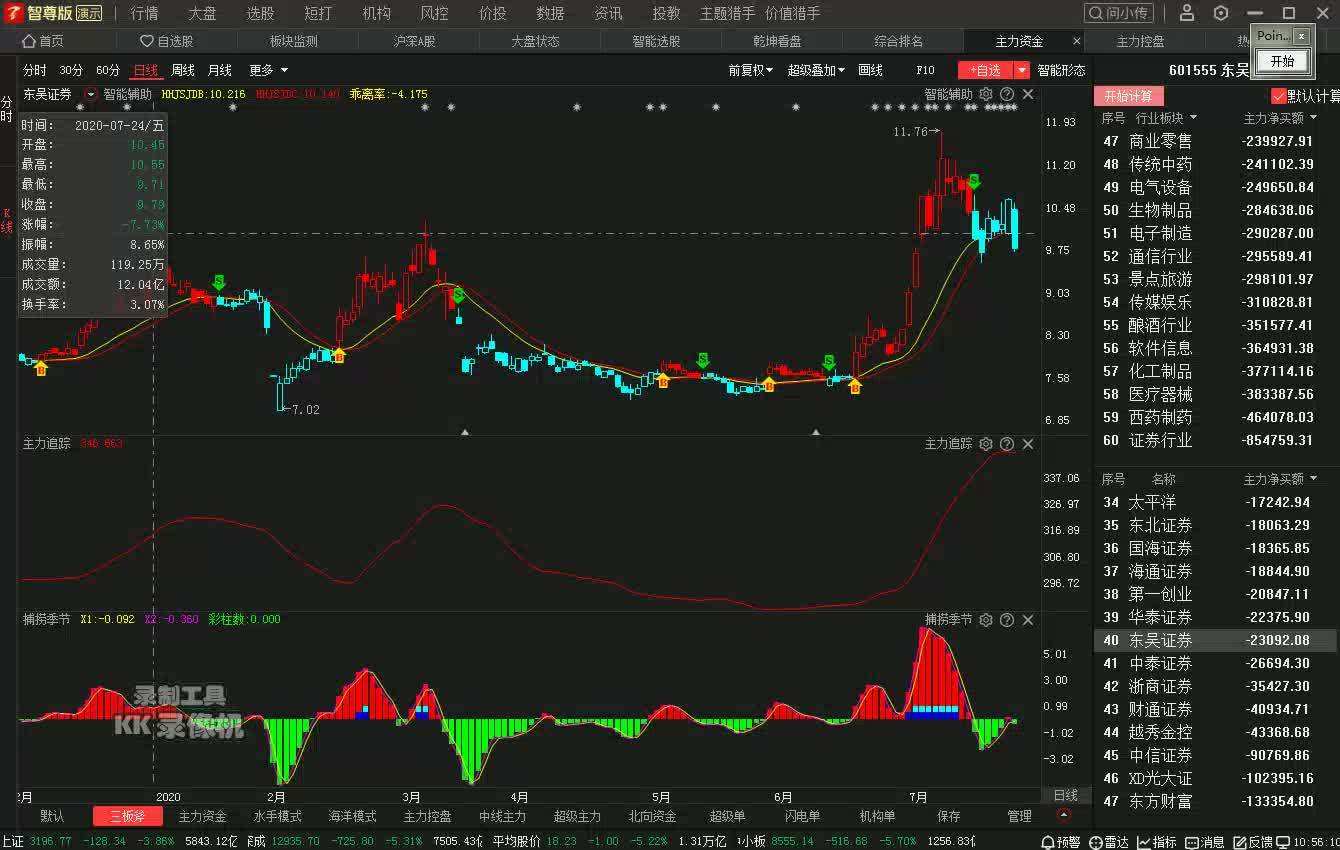Open settings hexagon icon in title bar
1340x850 pixels.
point(1221,13)
